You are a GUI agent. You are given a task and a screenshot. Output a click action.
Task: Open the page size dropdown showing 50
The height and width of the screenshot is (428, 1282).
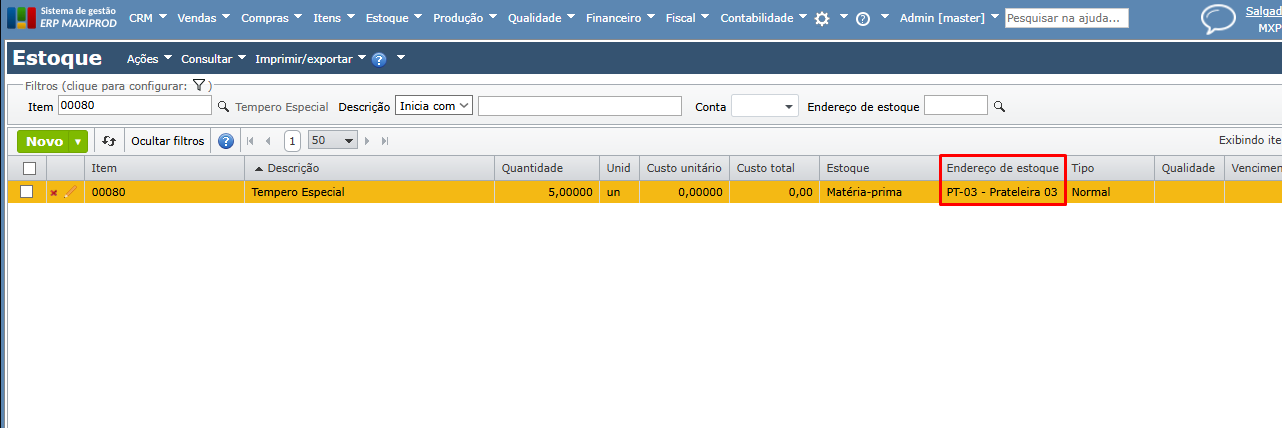331,141
